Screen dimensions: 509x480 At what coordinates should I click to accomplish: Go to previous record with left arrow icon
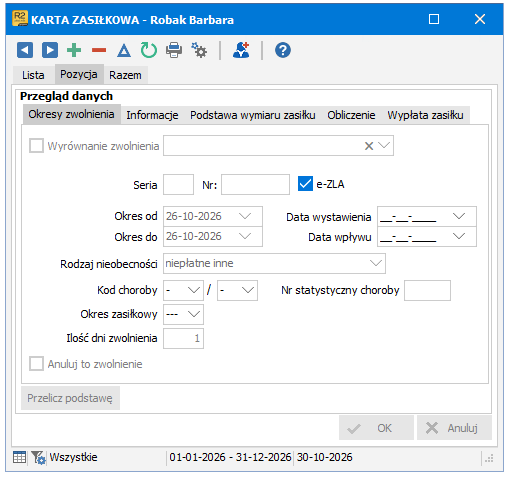pyautogui.click(x=25, y=50)
